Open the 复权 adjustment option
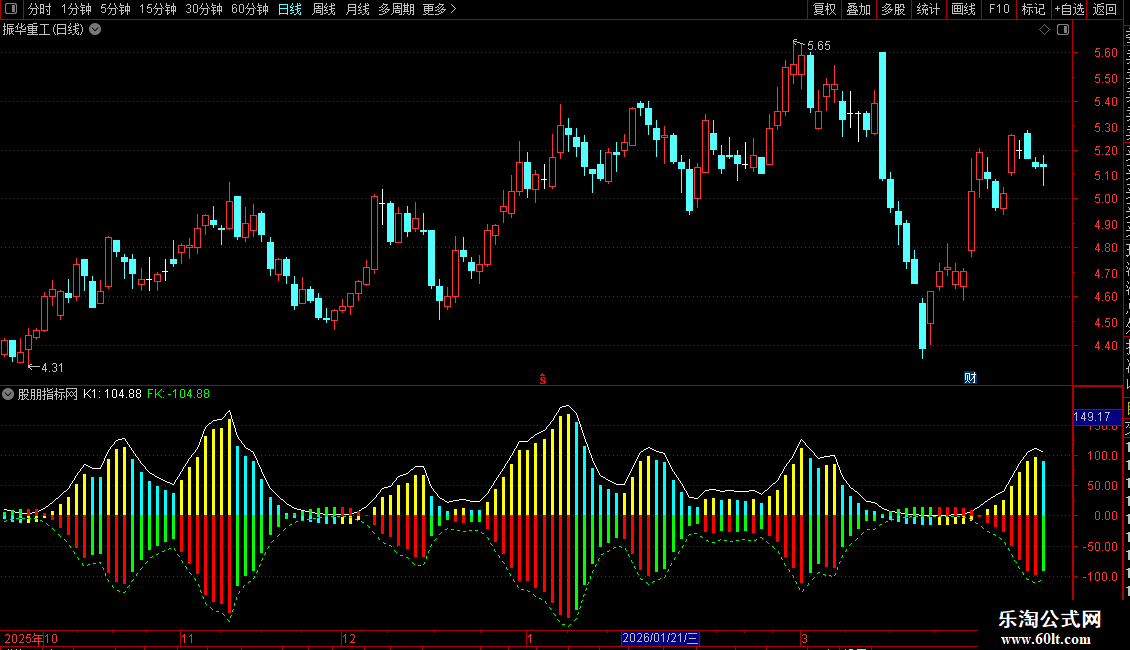 pyautogui.click(x=824, y=9)
